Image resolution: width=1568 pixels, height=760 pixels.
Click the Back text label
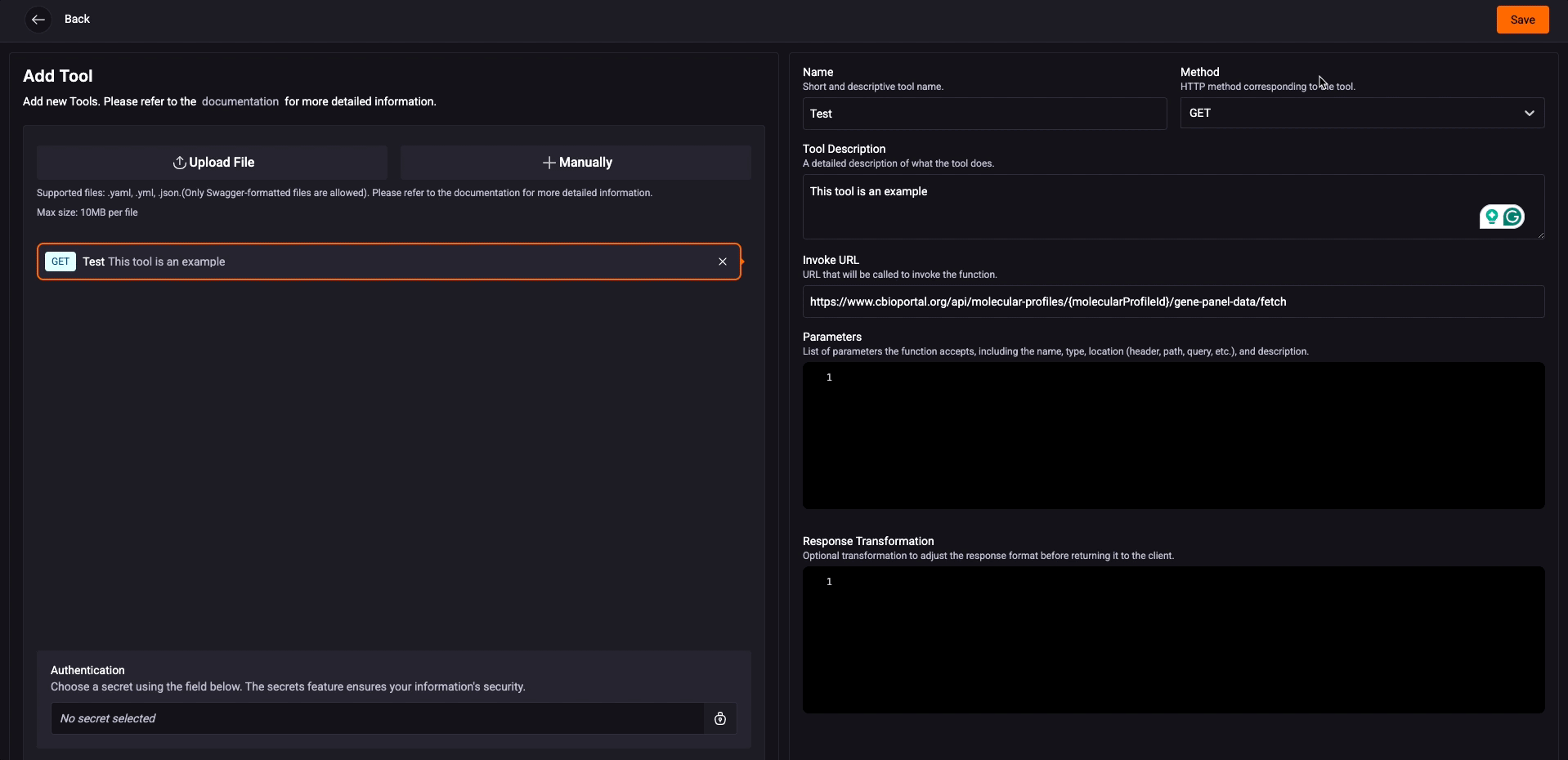click(x=77, y=19)
